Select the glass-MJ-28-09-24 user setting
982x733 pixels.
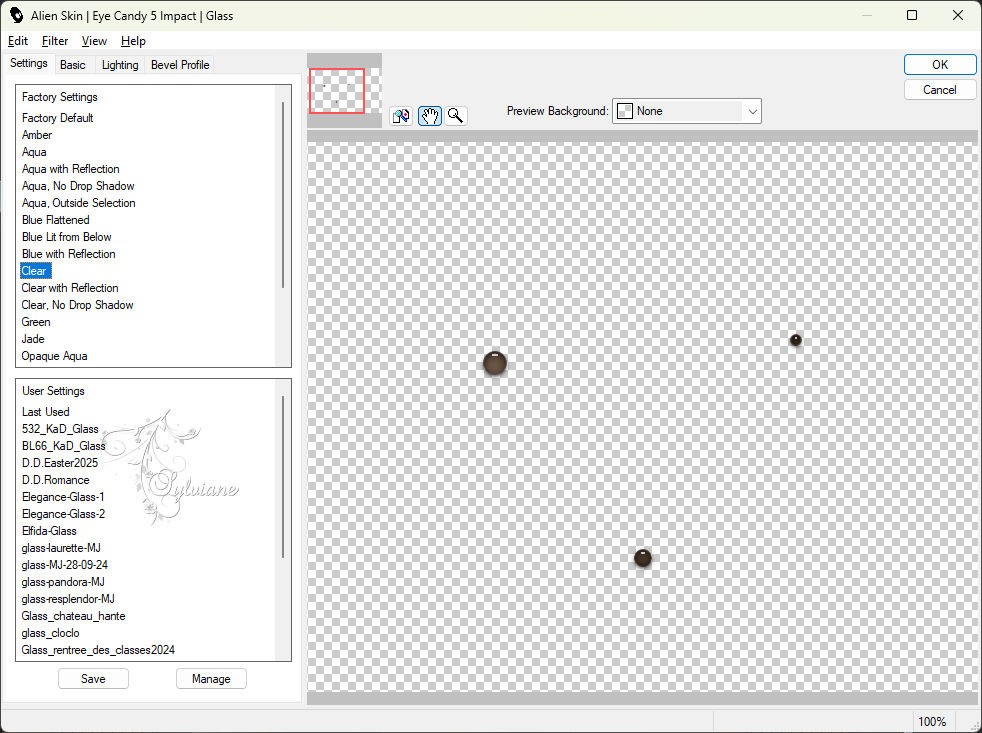[65, 564]
